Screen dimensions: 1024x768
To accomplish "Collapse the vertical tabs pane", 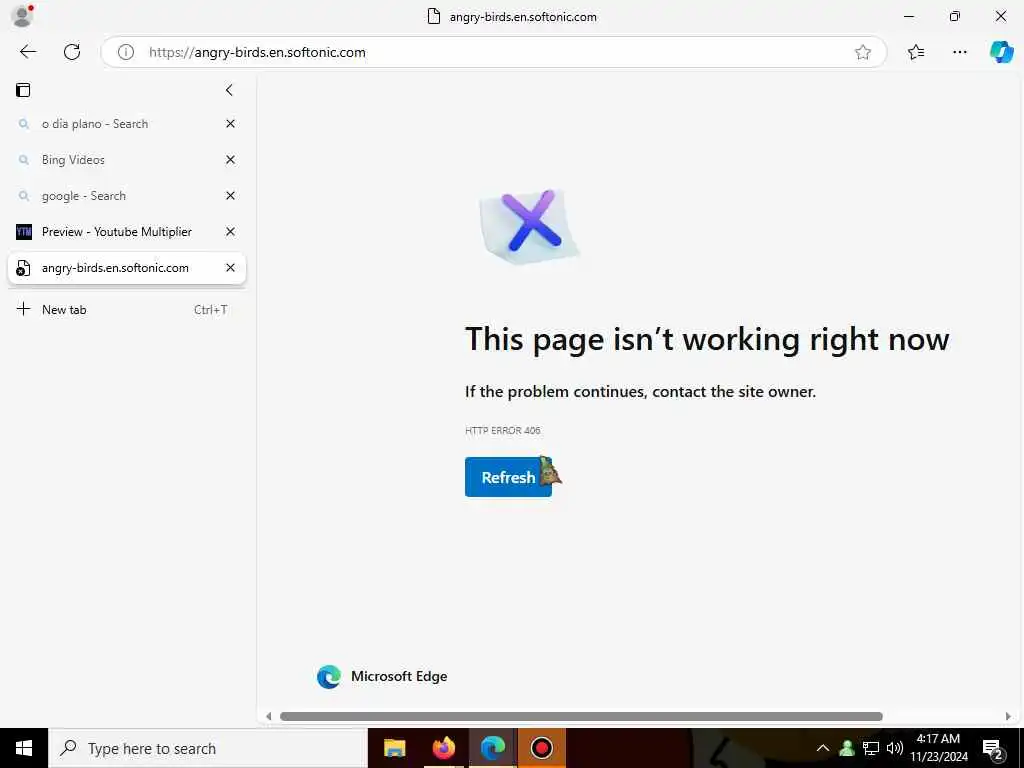I will (x=229, y=90).
